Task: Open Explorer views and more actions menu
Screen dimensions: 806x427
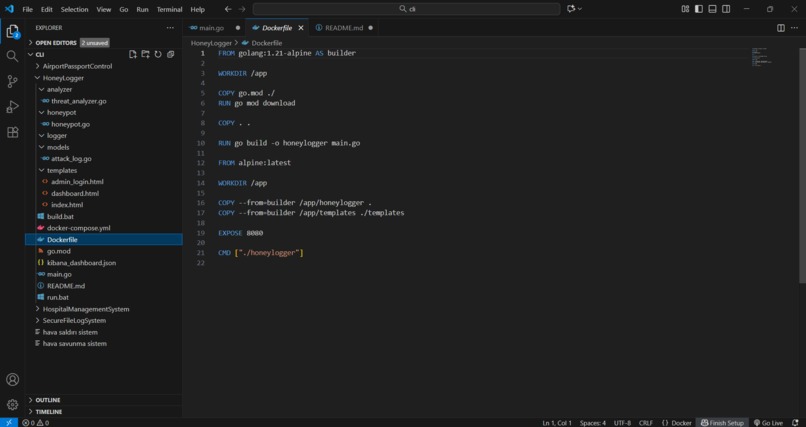Action: pyautogui.click(x=170, y=28)
